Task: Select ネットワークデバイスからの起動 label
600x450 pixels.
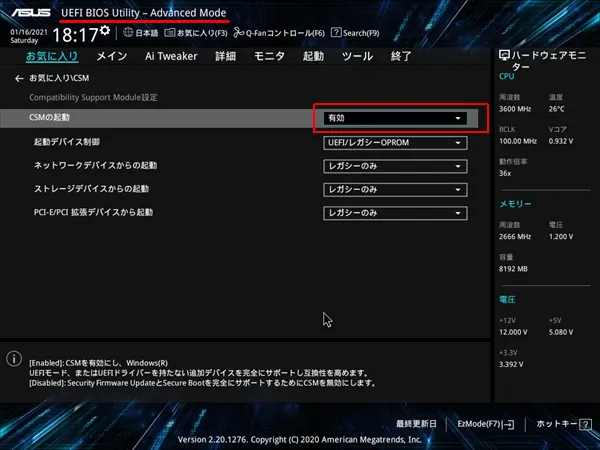Action: (95, 165)
